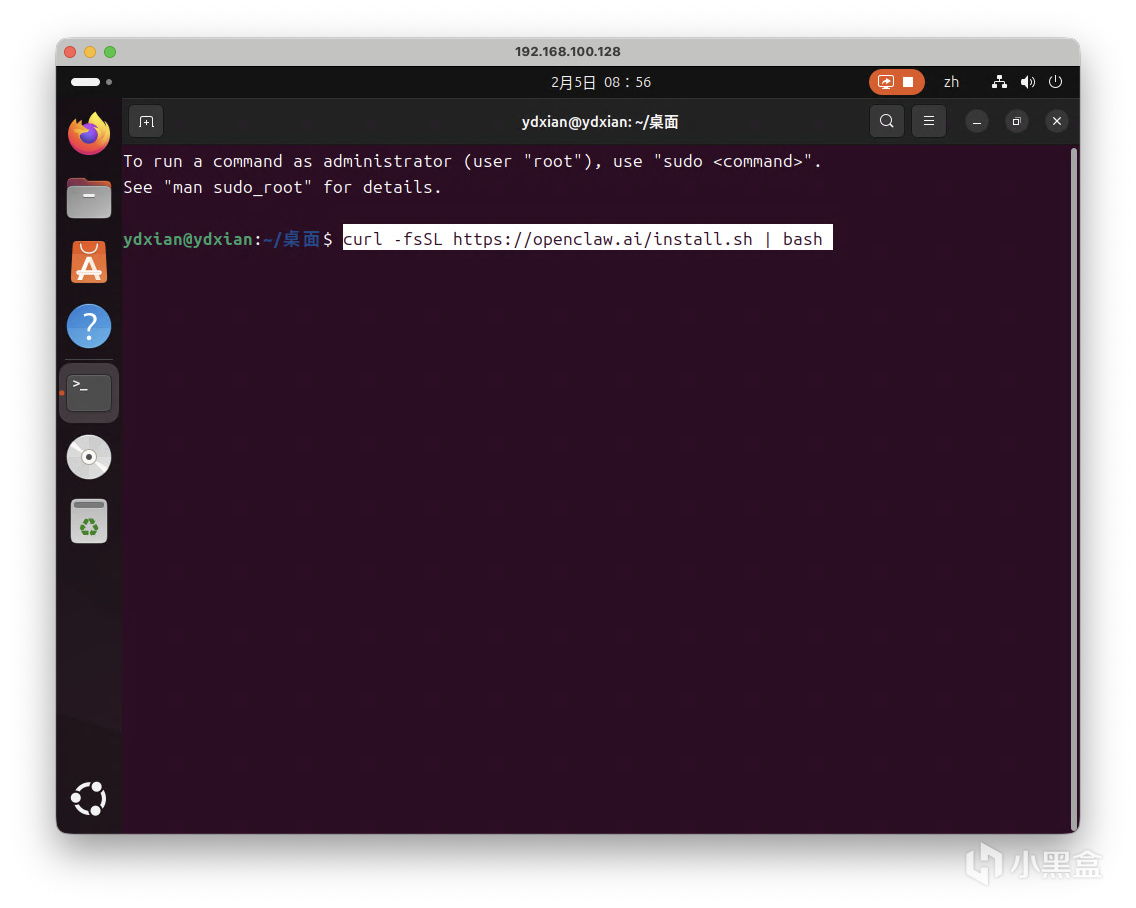
Task: Open a new terminal tab
Action: coord(146,121)
